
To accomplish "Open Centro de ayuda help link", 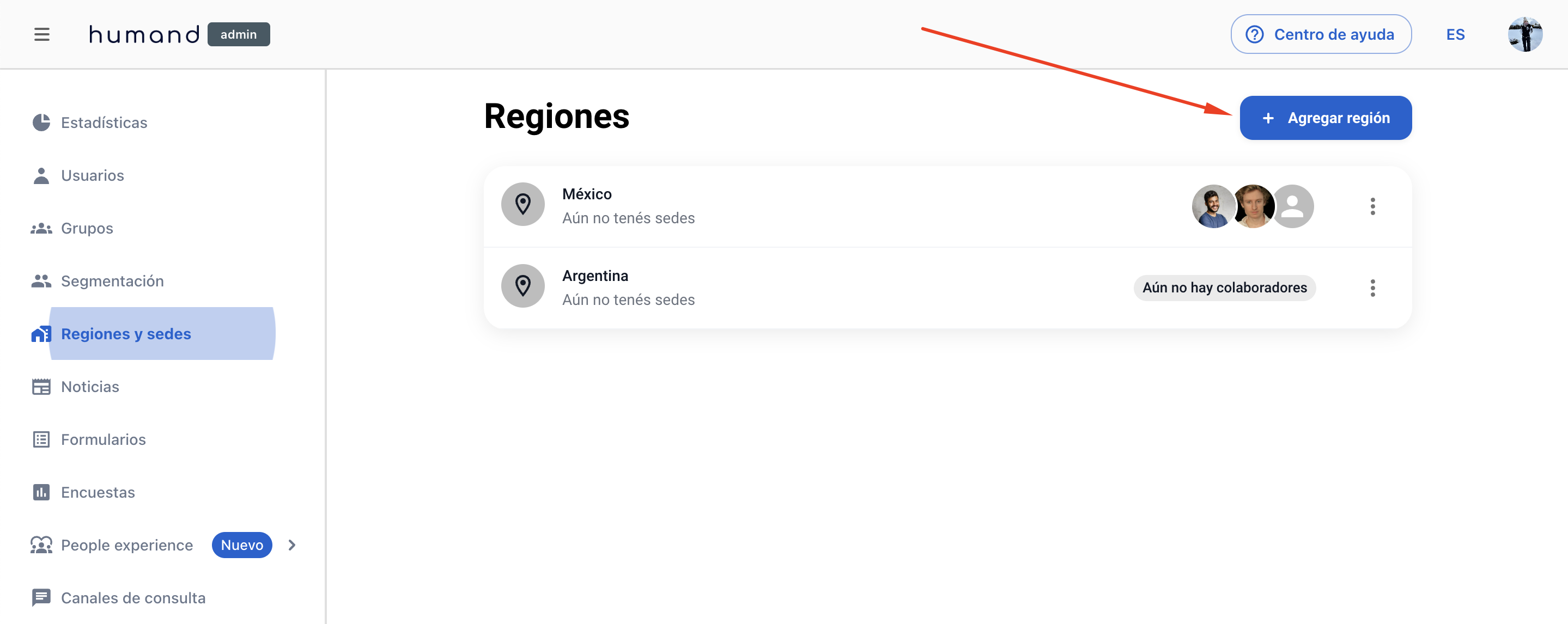I will tap(1320, 35).
